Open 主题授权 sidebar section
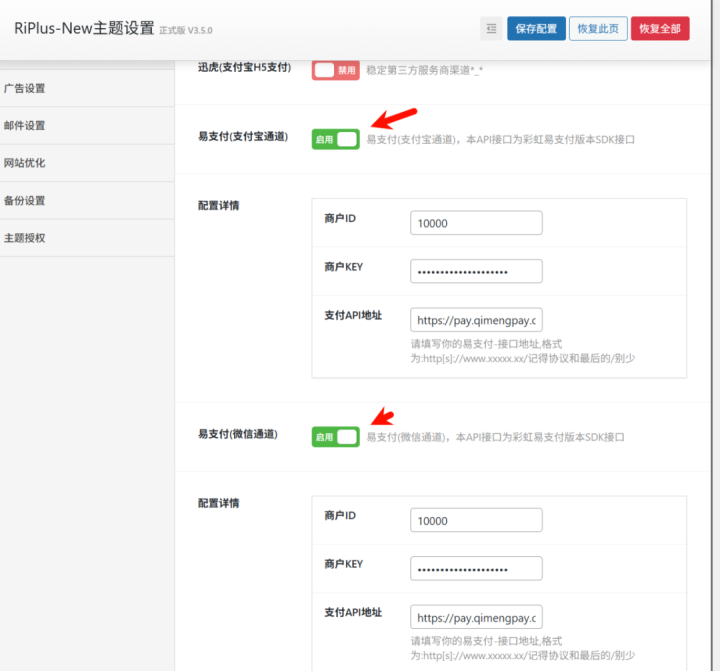720x671 pixels. [87, 238]
